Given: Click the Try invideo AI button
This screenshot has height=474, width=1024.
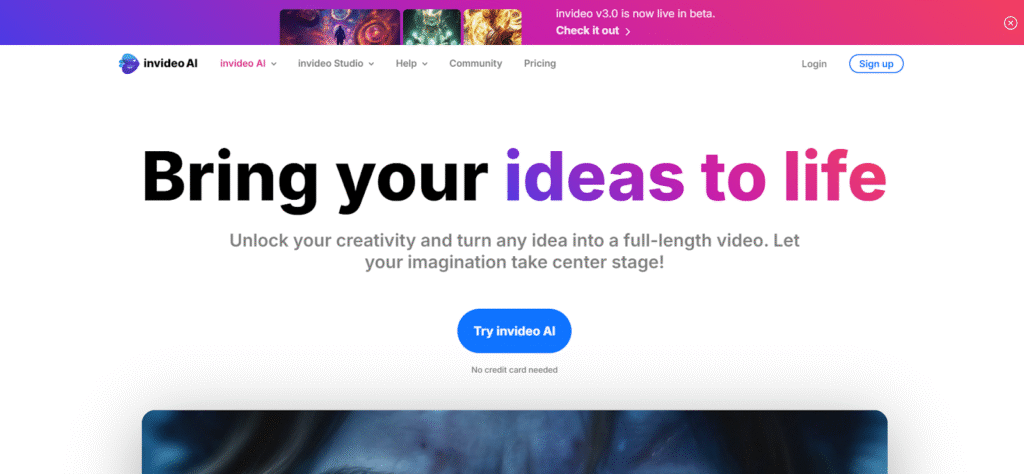Looking at the screenshot, I should click(514, 331).
